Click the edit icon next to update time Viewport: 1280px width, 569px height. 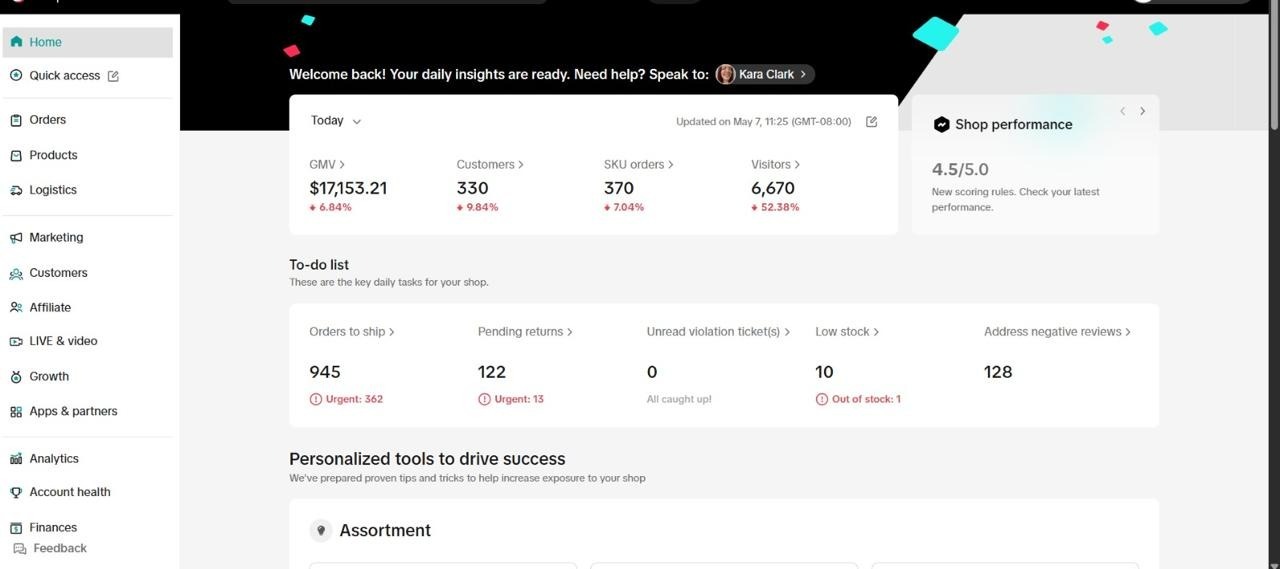tap(871, 122)
